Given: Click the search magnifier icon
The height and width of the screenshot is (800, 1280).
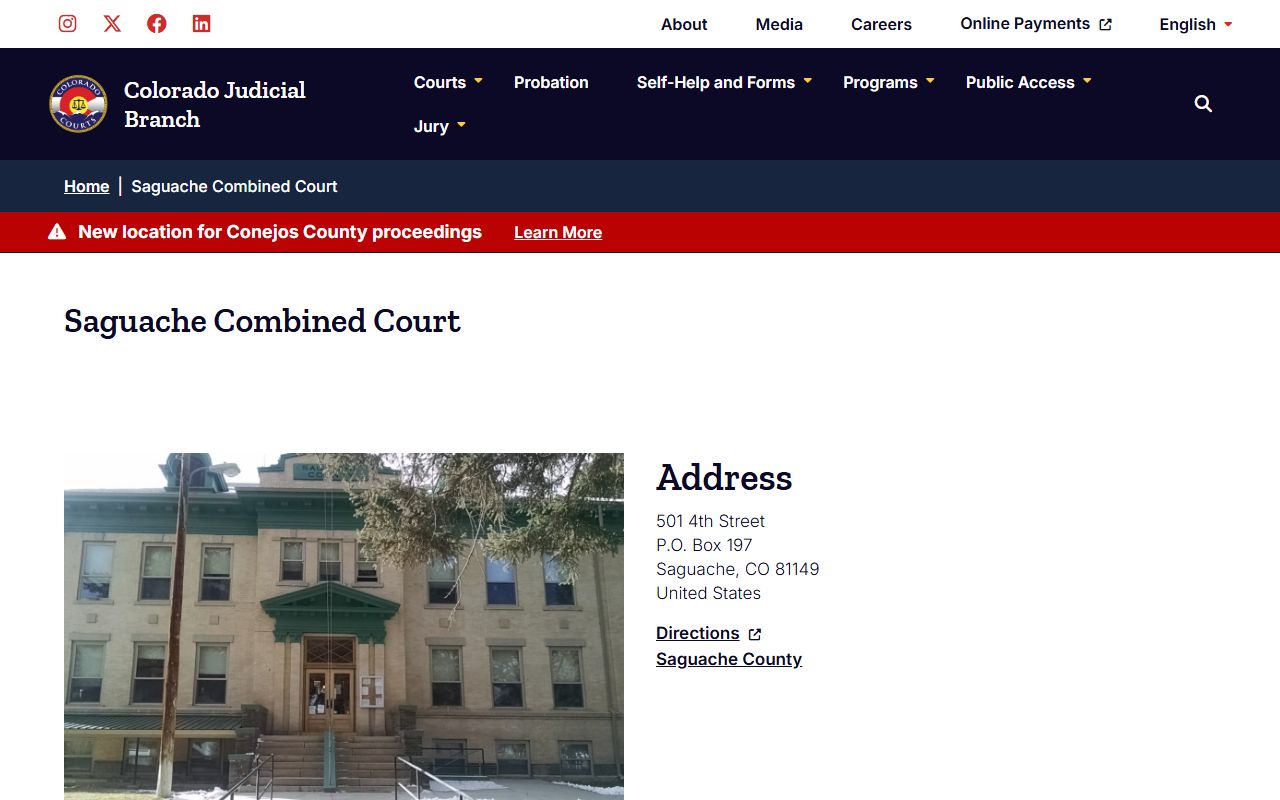Looking at the screenshot, I should pos(1203,104).
